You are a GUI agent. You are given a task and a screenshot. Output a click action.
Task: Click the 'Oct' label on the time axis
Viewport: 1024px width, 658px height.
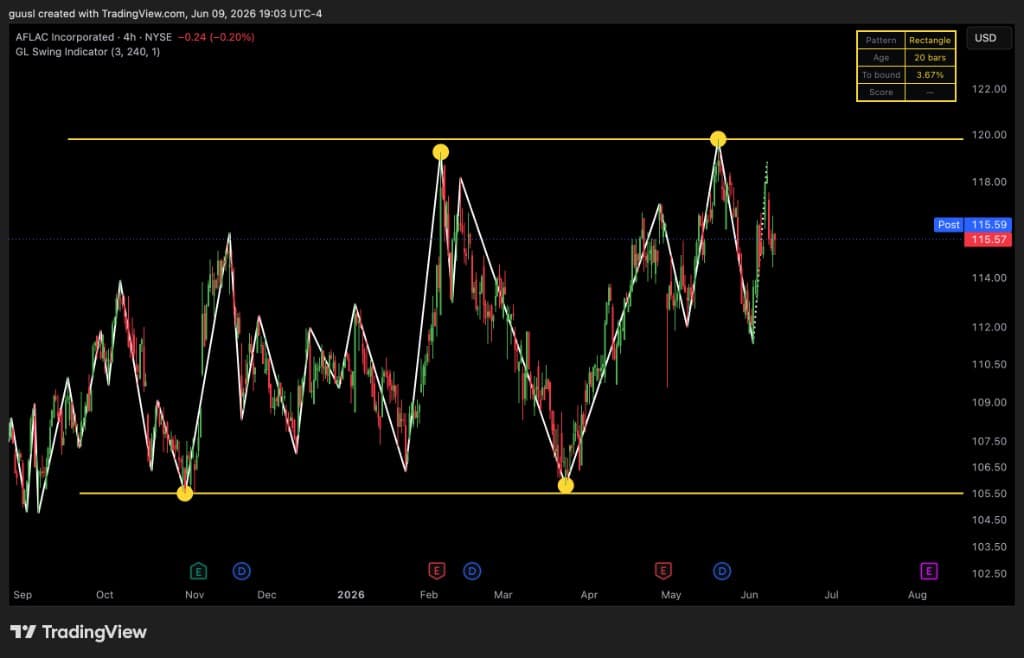click(104, 595)
